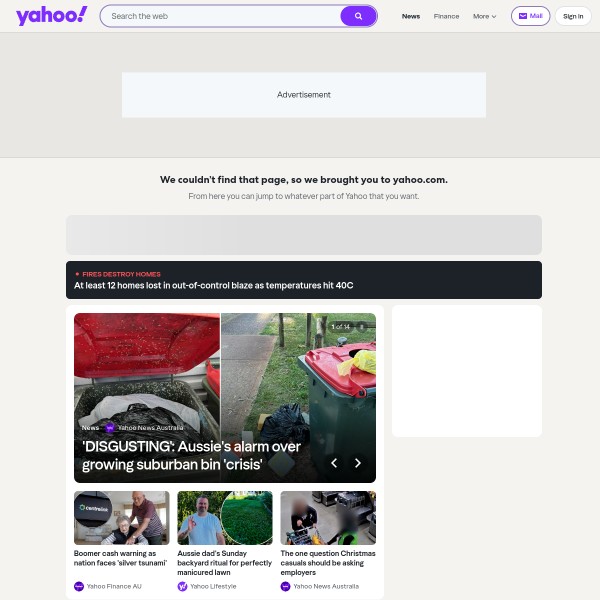Click the purple search magnifier button
600x600 pixels.
(358, 16)
